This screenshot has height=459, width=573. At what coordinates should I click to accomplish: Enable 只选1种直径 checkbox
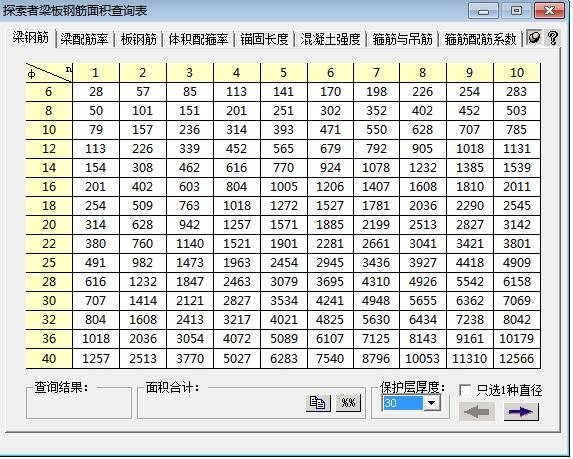click(465, 390)
